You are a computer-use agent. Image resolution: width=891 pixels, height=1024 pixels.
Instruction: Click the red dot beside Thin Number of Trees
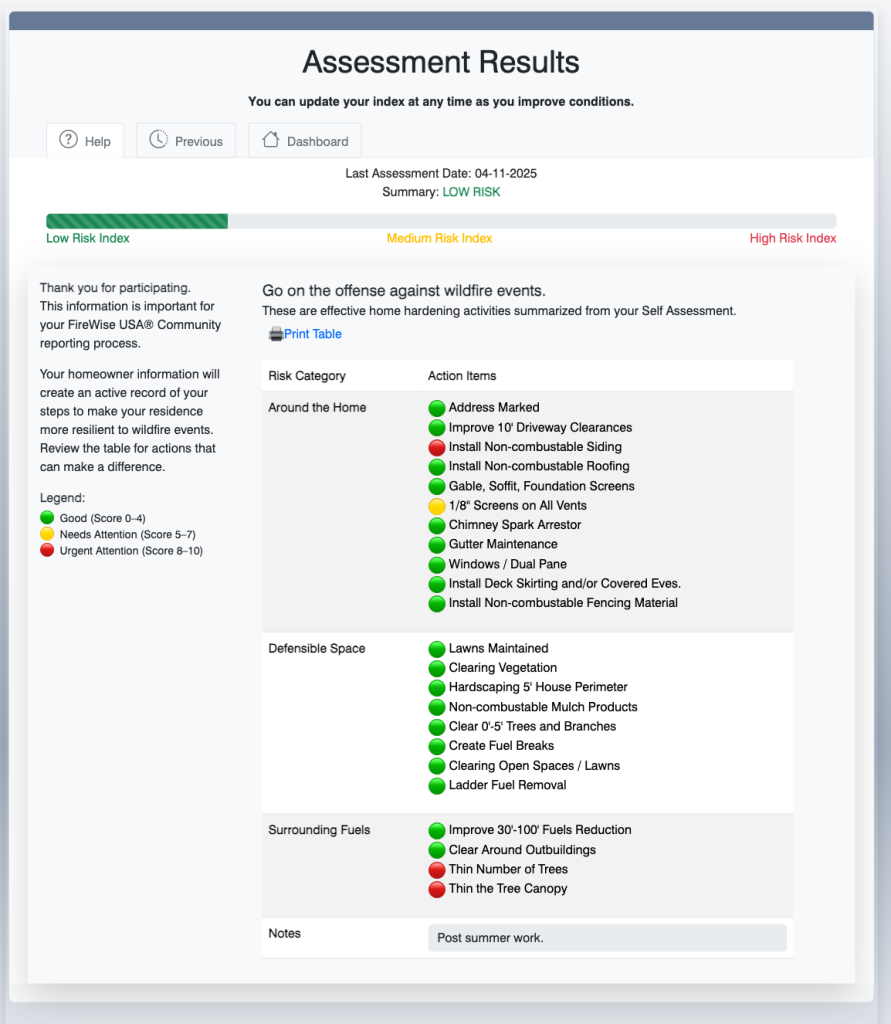click(x=437, y=870)
